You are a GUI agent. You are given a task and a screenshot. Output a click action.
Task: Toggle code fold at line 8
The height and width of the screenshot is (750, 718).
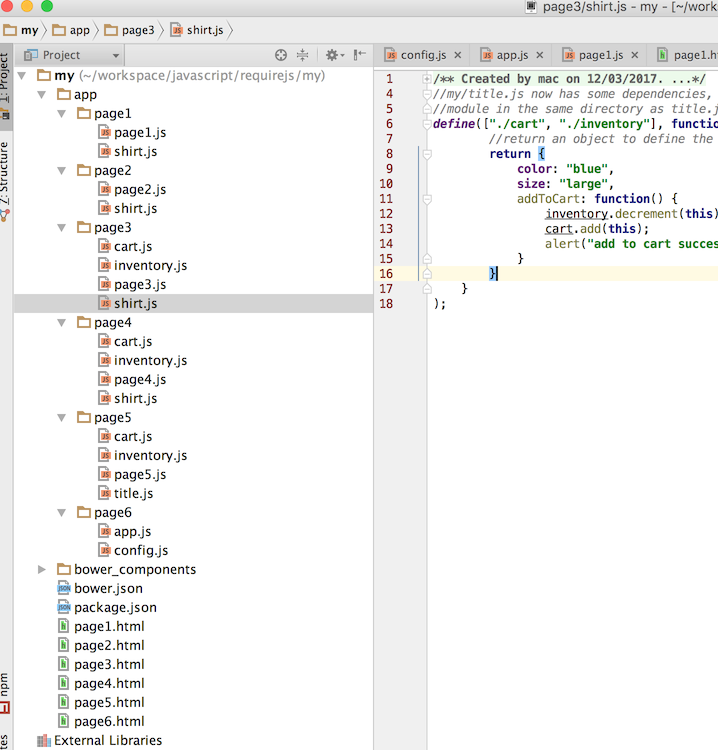click(427, 154)
